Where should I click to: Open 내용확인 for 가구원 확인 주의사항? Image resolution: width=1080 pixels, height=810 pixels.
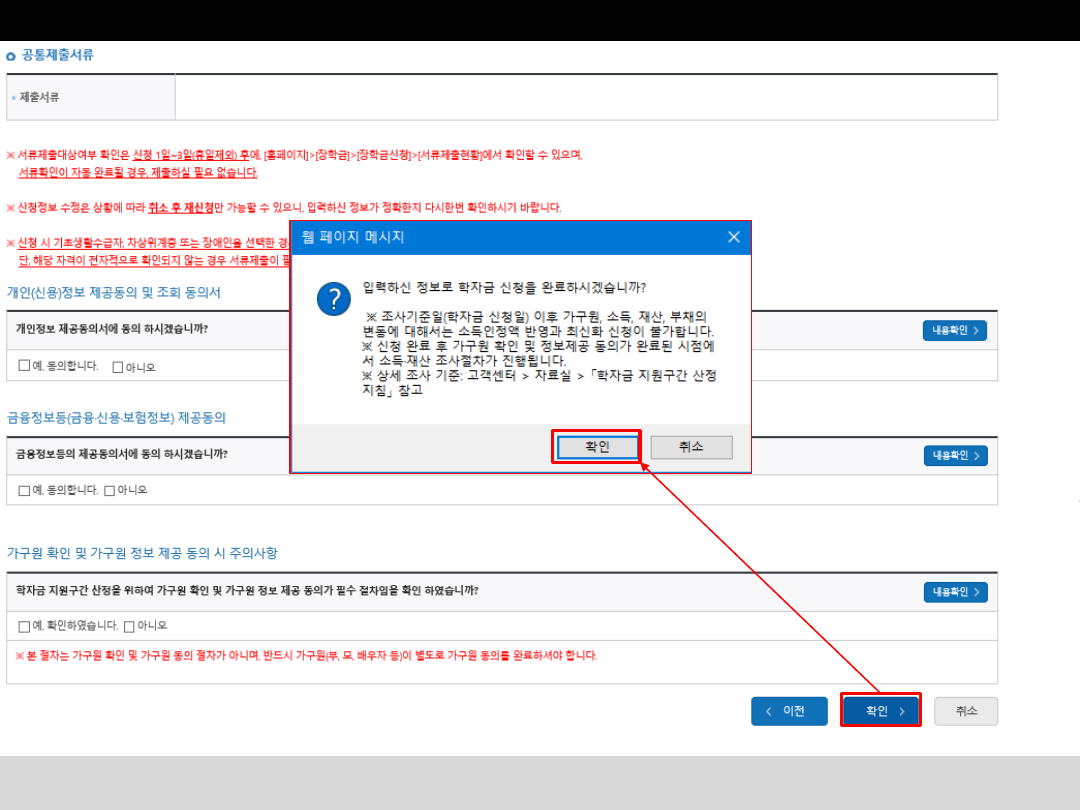click(954, 592)
